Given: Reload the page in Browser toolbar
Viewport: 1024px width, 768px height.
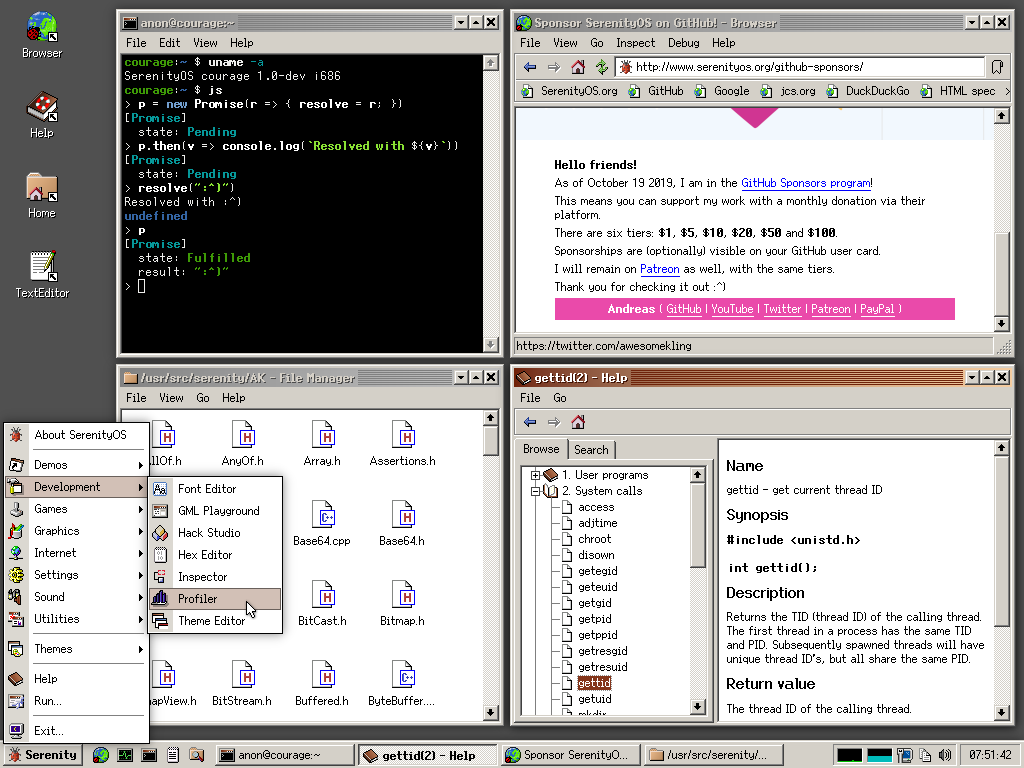Looking at the screenshot, I should click(x=601, y=67).
